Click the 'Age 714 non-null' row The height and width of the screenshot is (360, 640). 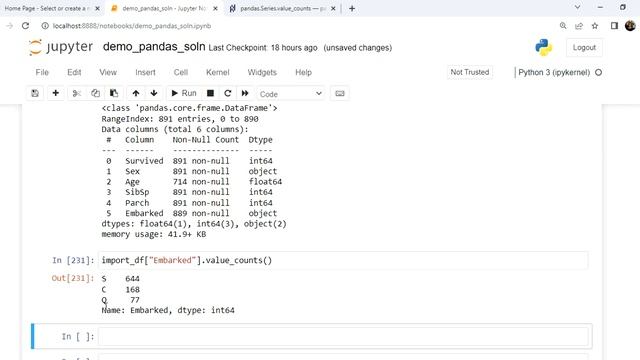tap(194, 182)
